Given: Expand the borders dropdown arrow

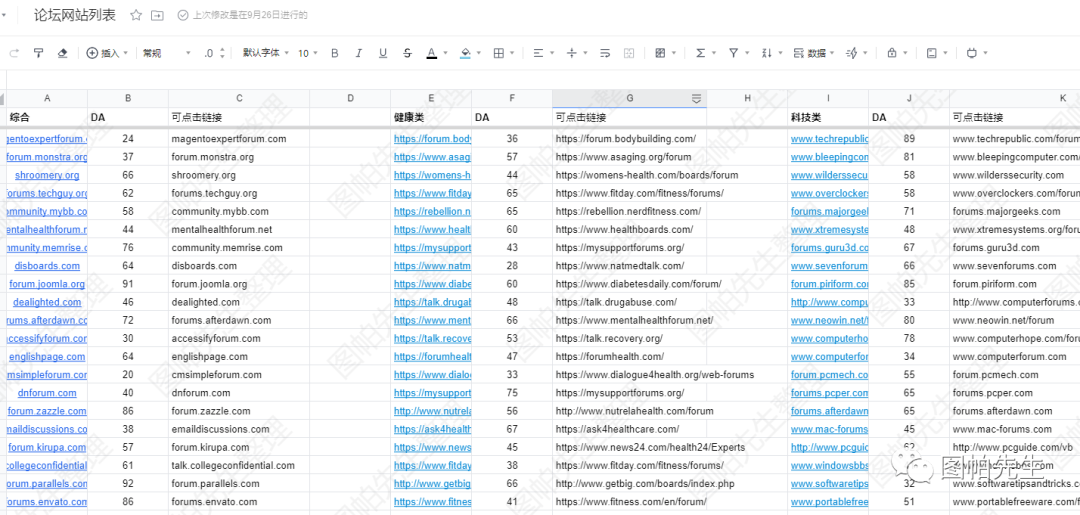Looking at the screenshot, I should click(513, 53).
